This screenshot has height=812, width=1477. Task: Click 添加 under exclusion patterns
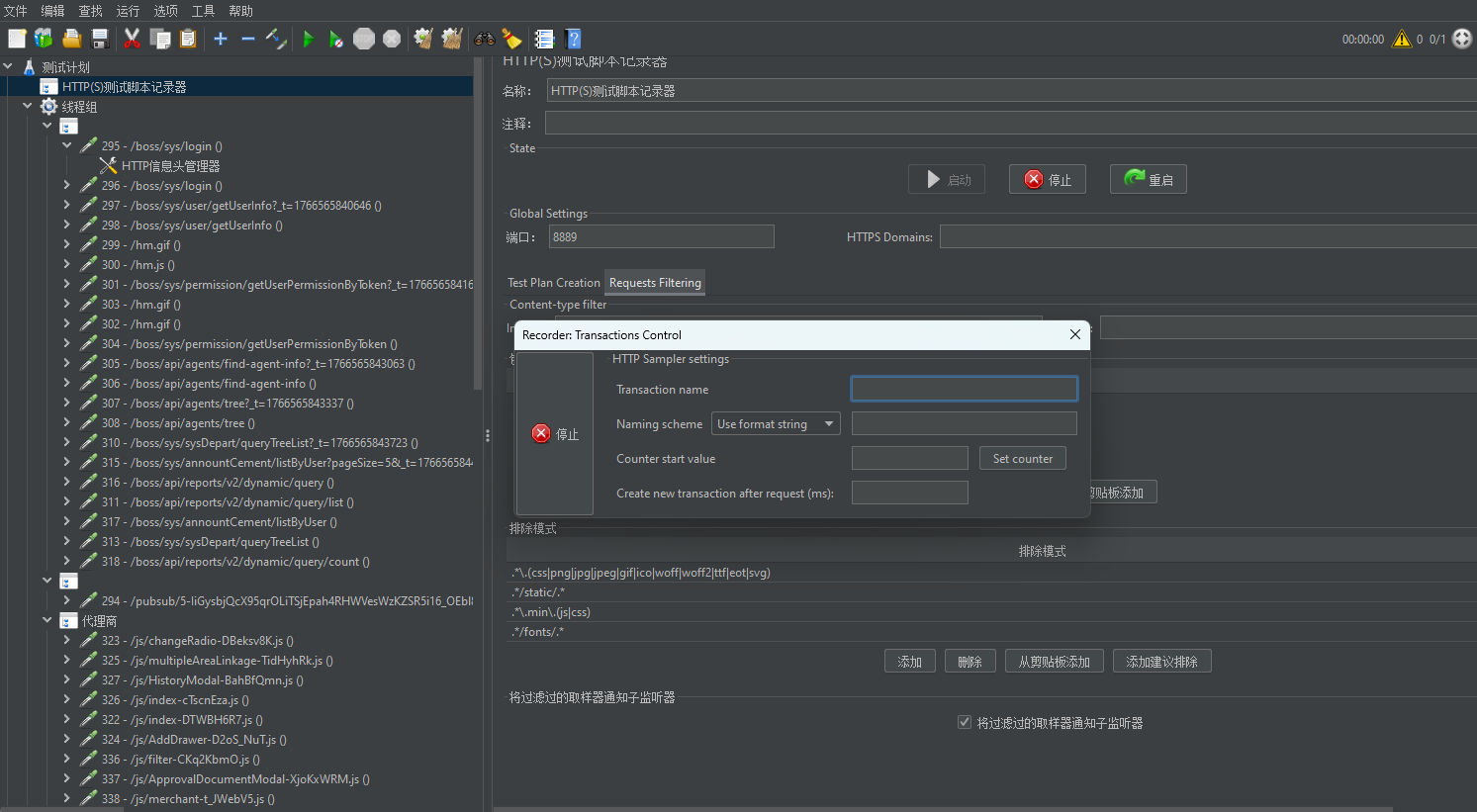pyautogui.click(x=910, y=662)
